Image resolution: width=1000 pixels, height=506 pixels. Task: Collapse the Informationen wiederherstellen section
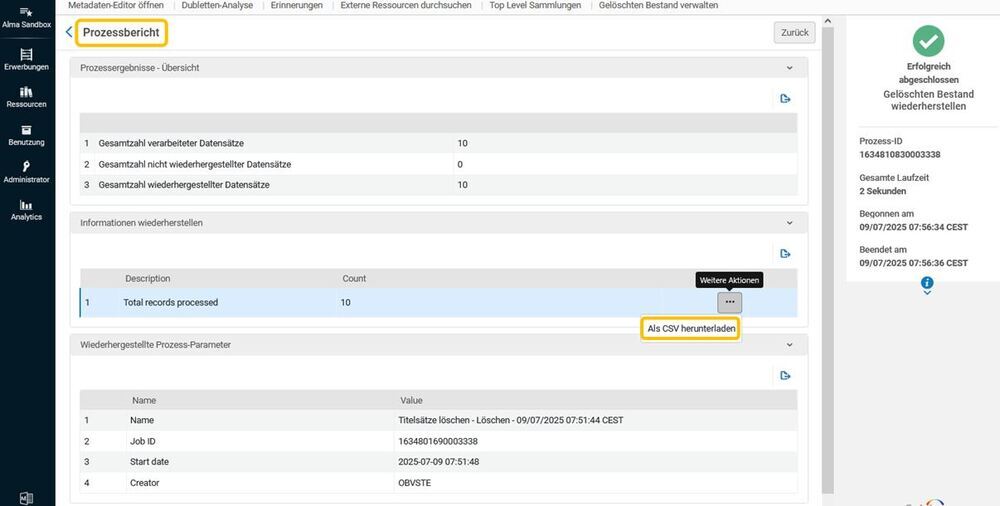point(790,223)
